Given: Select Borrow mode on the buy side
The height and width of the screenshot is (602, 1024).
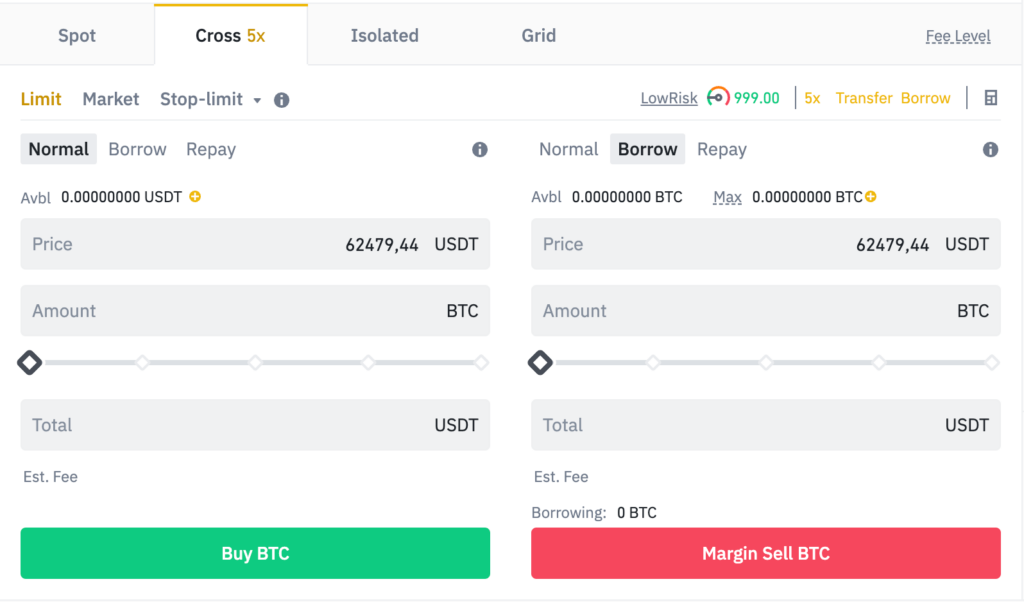Looking at the screenshot, I should click(137, 149).
